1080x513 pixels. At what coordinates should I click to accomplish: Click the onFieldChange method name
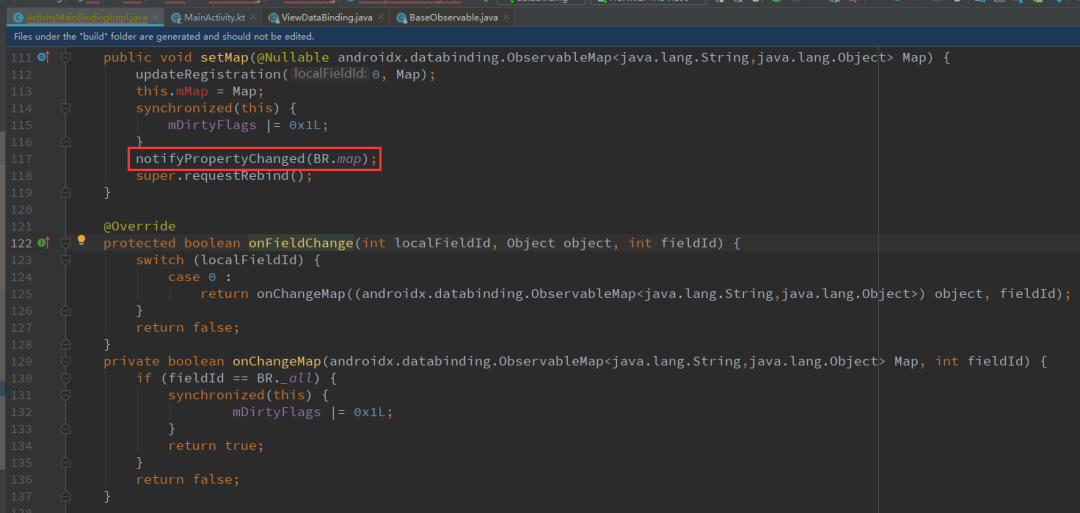[x=301, y=243]
